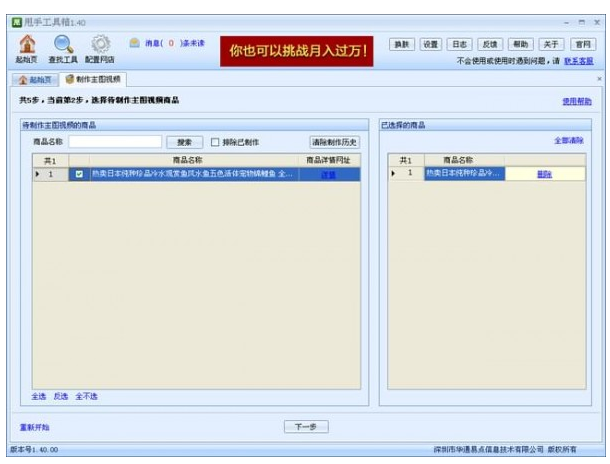Open the 帮助 help button
This screenshot has width=610, height=464.
coord(521,44)
